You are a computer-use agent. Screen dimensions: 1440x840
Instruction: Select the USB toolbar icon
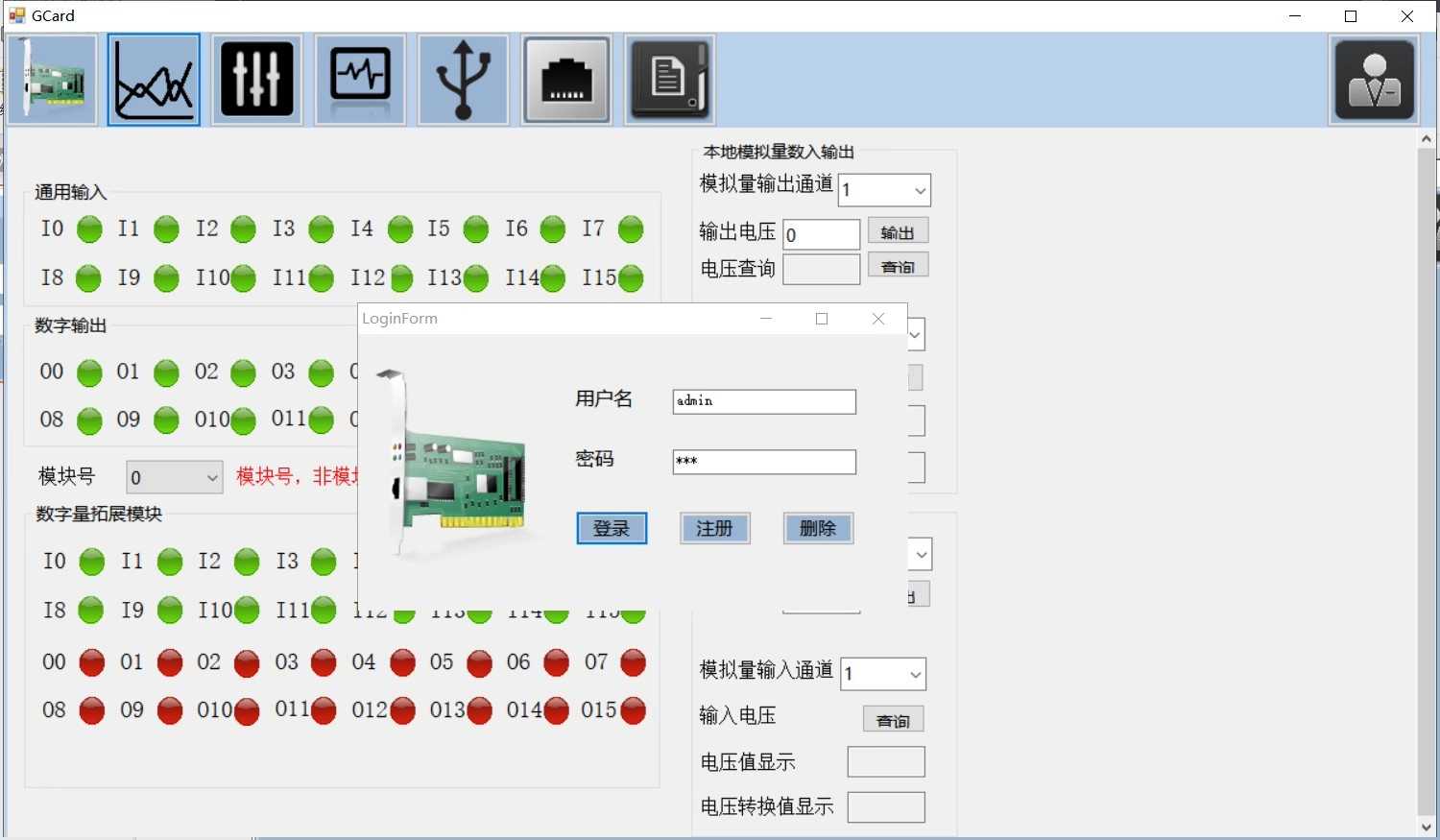[x=464, y=80]
